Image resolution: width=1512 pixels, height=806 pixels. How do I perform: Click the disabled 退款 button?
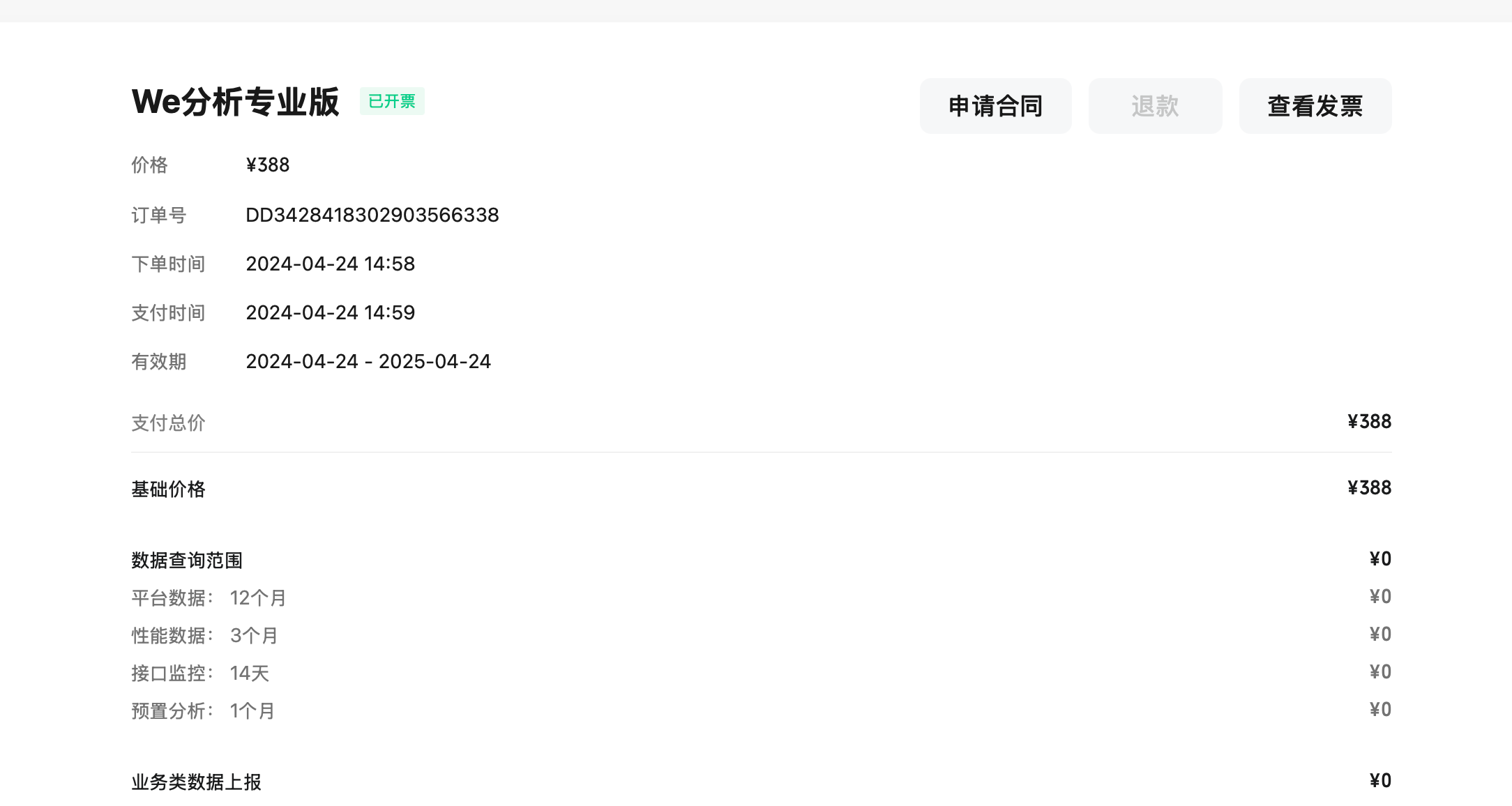tap(1155, 106)
